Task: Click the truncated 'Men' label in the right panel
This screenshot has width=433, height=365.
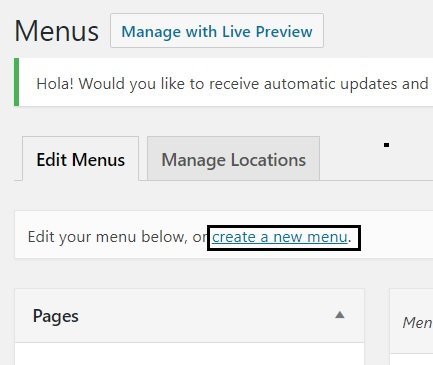Action: click(418, 323)
